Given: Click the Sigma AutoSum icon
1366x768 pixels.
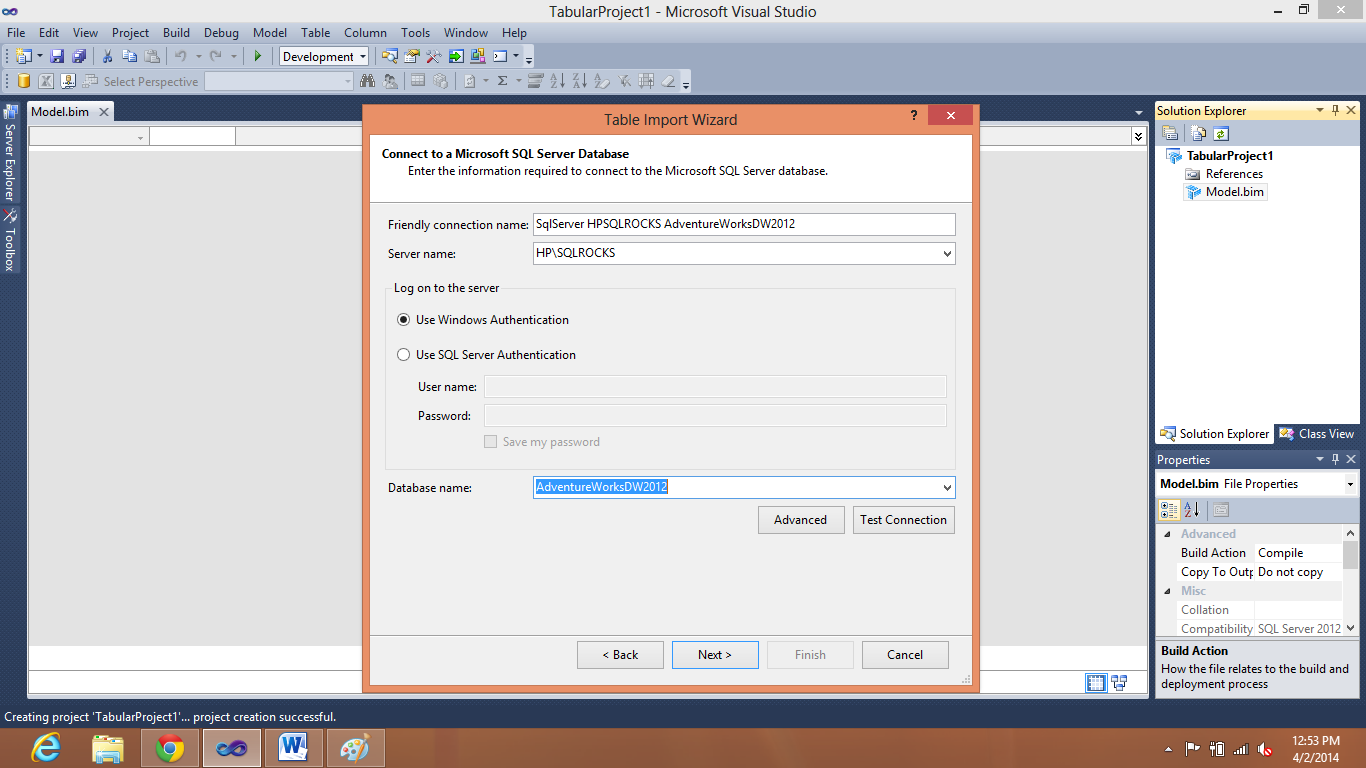Looking at the screenshot, I should click(x=502, y=81).
